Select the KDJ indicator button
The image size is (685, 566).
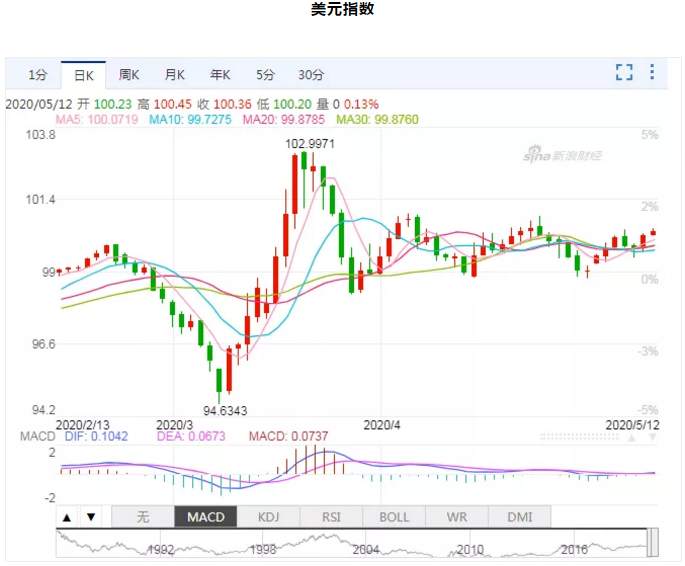268,517
